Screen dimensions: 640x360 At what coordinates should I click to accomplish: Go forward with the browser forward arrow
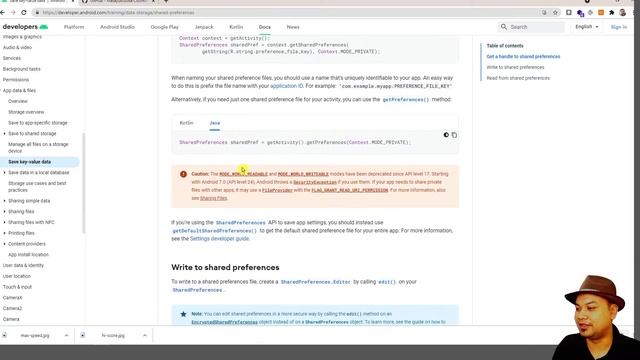pos(13,13)
